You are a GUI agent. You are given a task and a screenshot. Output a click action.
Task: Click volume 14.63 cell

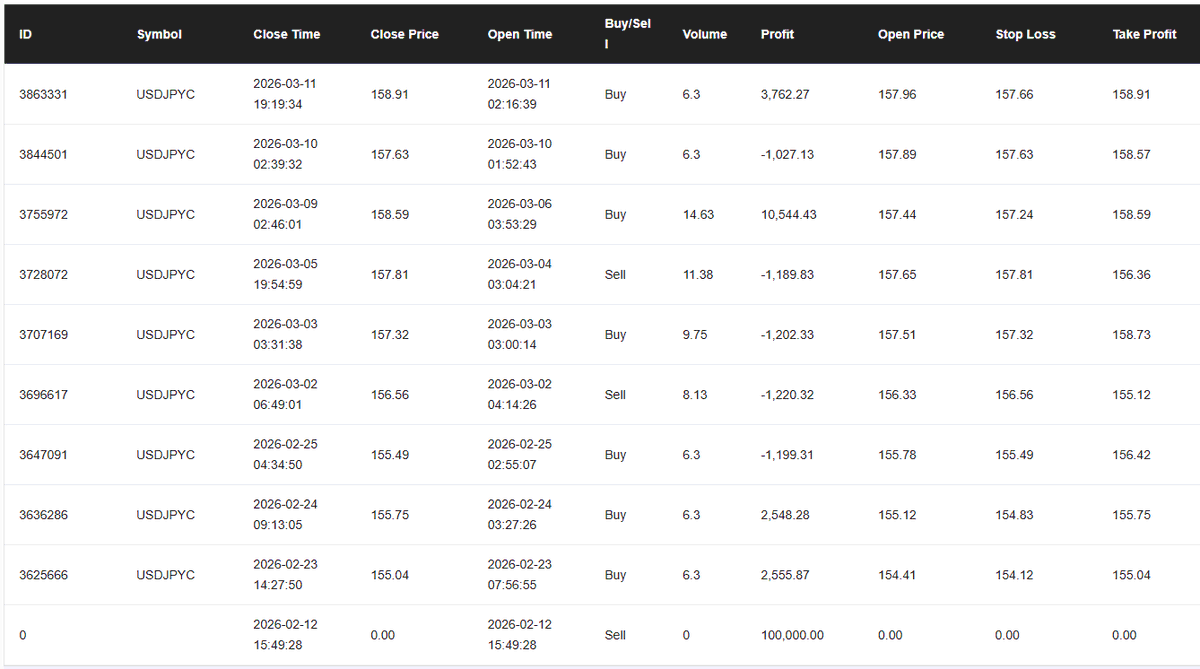pyautogui.click(x=698, y=214)
